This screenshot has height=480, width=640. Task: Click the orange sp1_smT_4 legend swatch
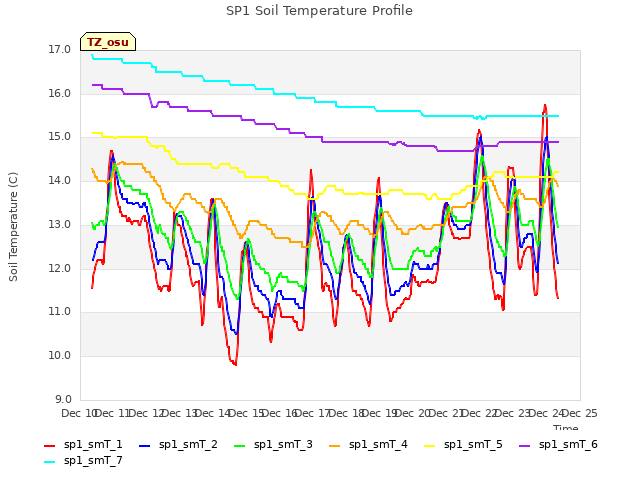(x=335, y=446)
